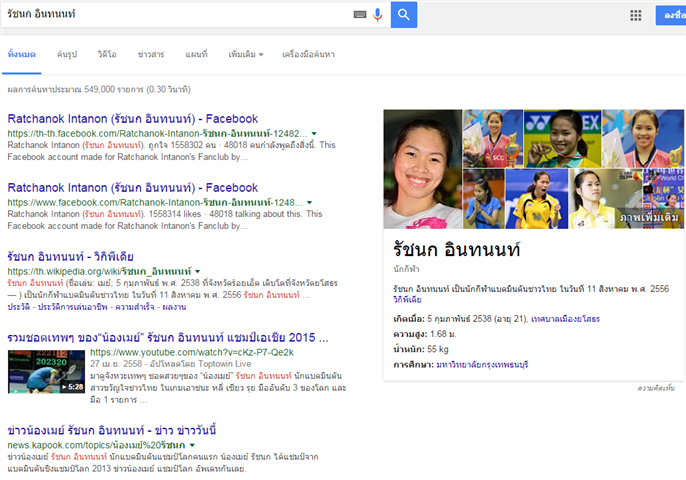Click ความสูง: 1.68 ม. height line
The width and height of the screenshot is (686, 480).
[425, 334]
